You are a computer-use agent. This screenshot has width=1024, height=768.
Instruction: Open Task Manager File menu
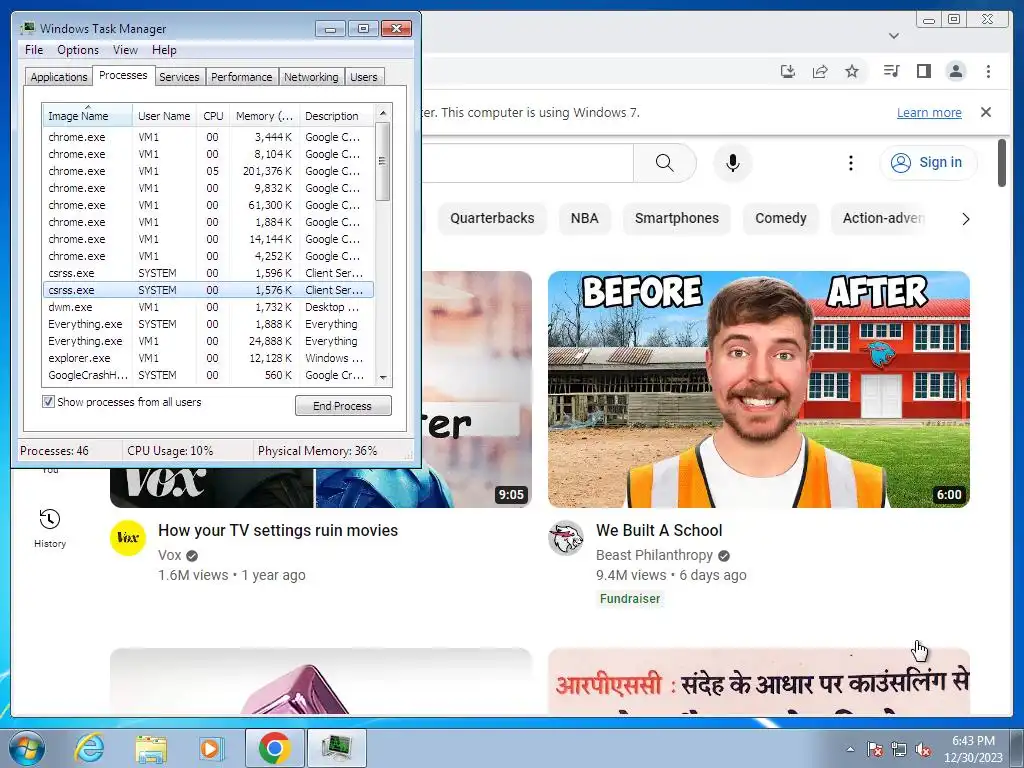pos(34,50)
